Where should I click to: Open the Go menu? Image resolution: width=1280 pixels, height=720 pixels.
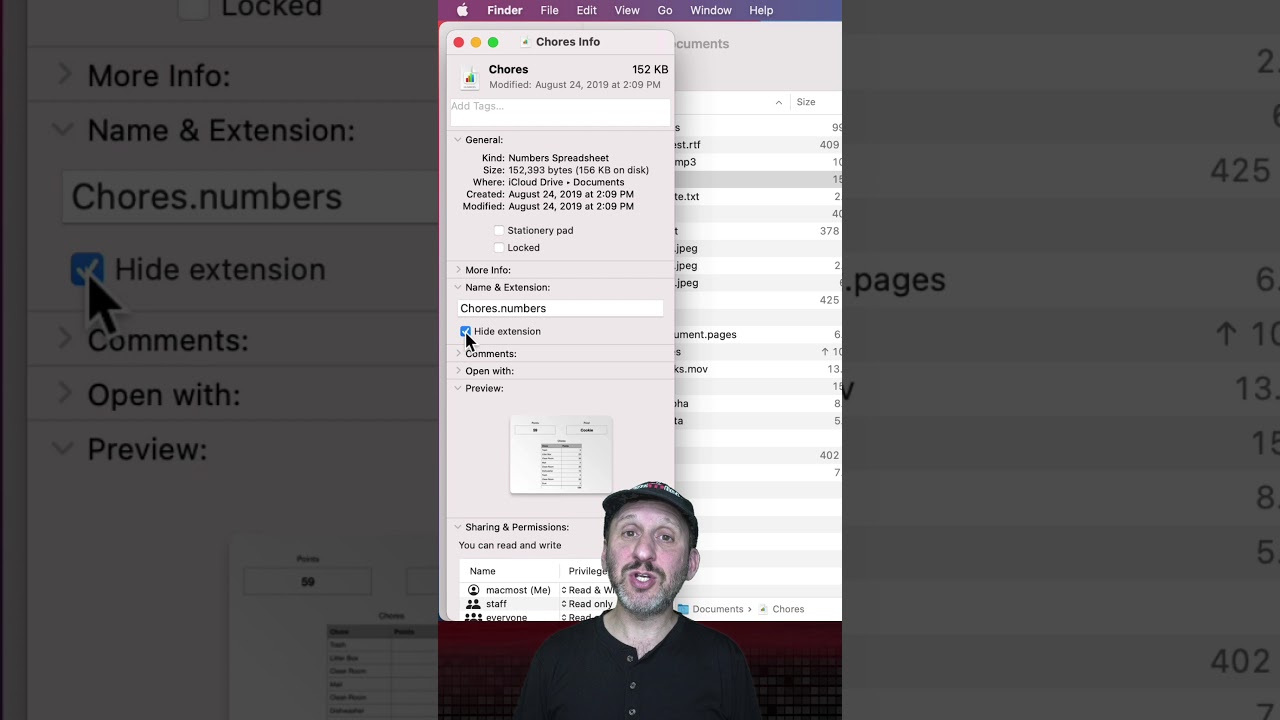tap(665, 10)
